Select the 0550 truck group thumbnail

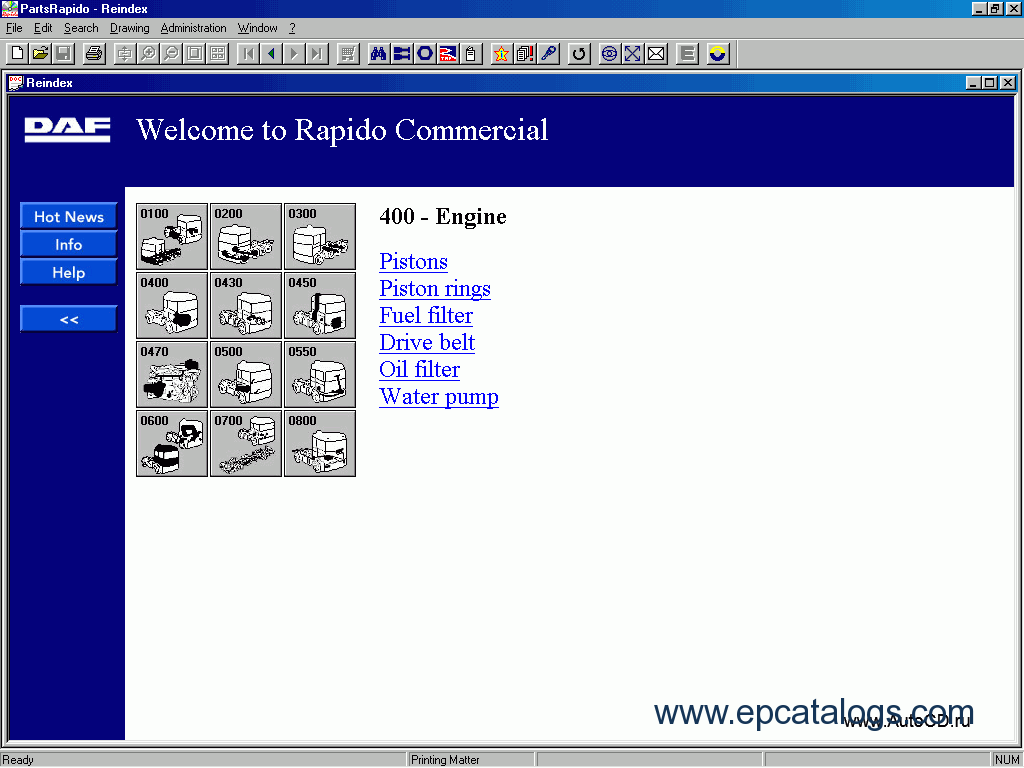(320, 374)
